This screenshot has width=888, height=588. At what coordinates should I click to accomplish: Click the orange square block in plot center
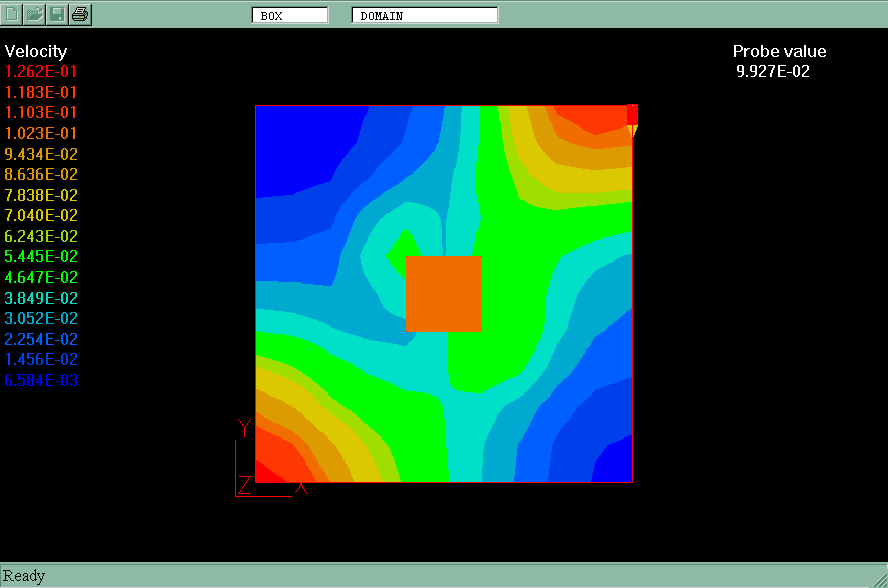click(x=443, y=293)
